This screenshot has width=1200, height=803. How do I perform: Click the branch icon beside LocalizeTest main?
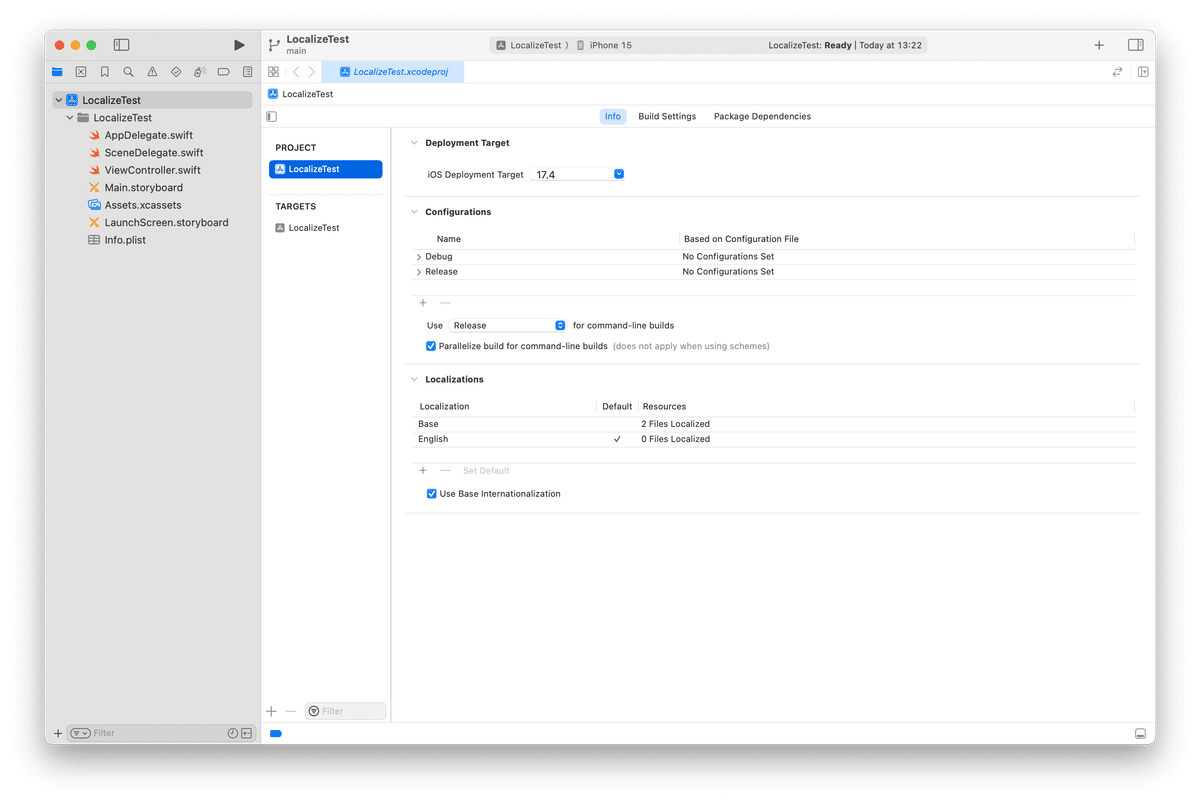click(x=273, y=45)
